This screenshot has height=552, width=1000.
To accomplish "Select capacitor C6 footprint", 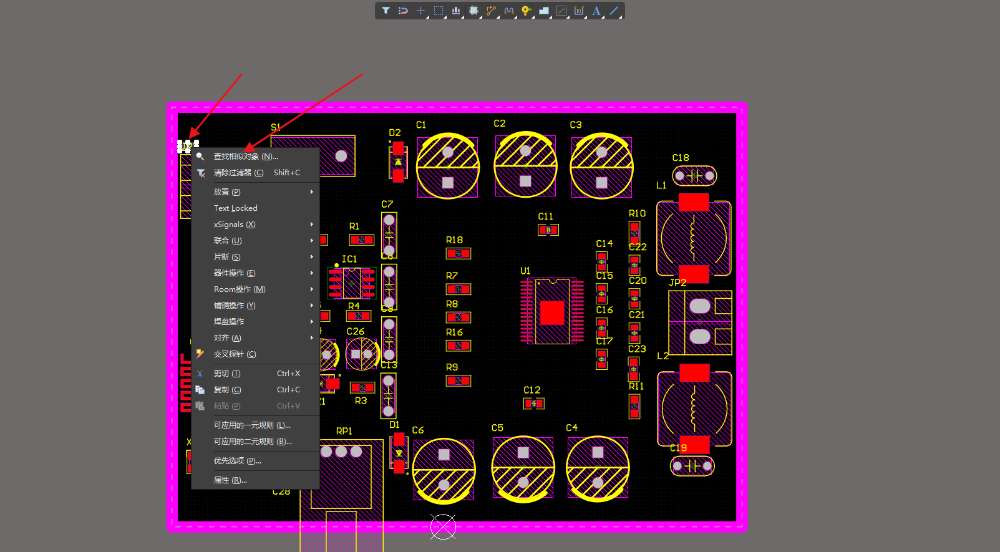I will tap(443, 470).
